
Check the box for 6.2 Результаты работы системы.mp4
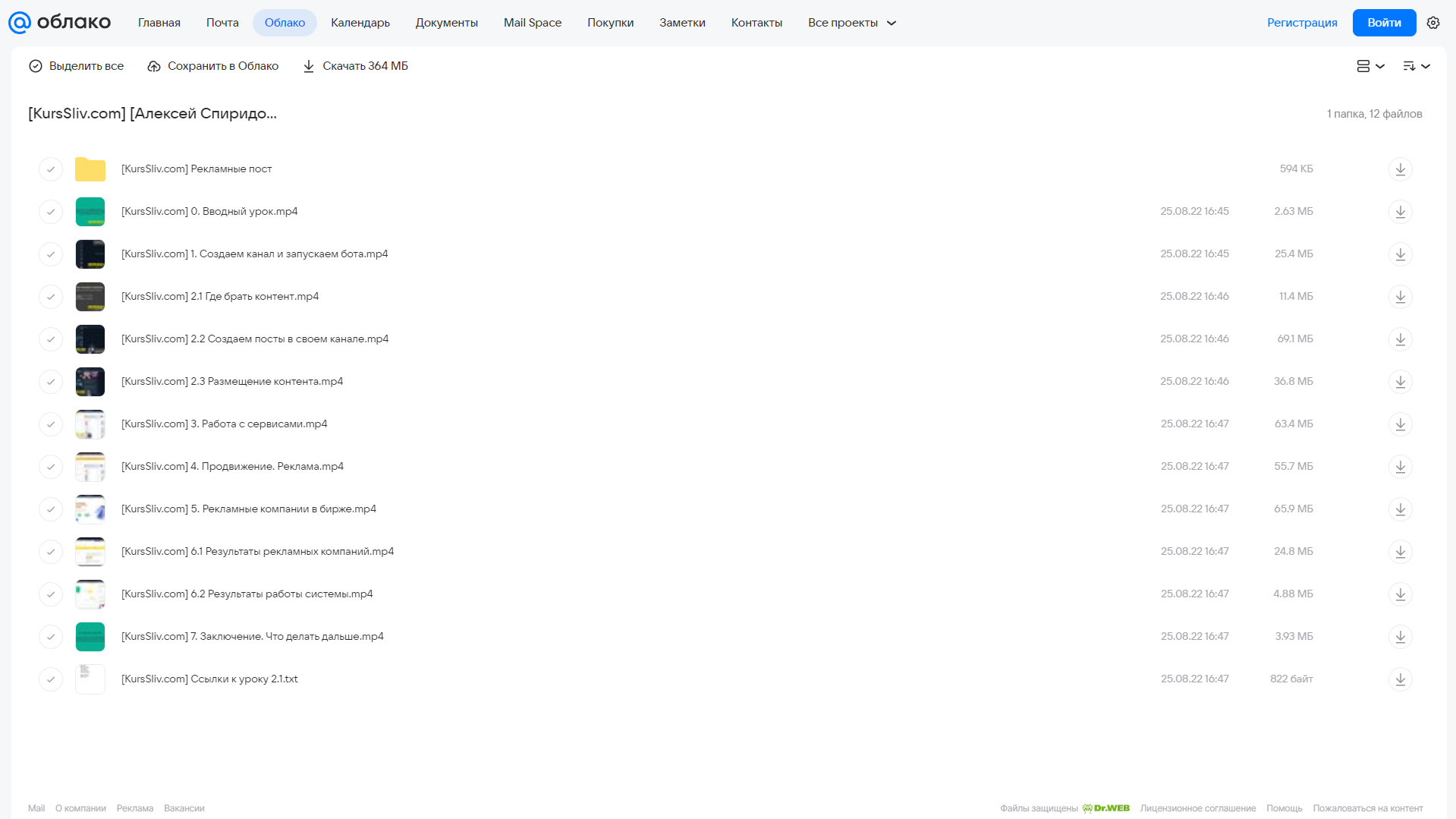coord(51,594)
